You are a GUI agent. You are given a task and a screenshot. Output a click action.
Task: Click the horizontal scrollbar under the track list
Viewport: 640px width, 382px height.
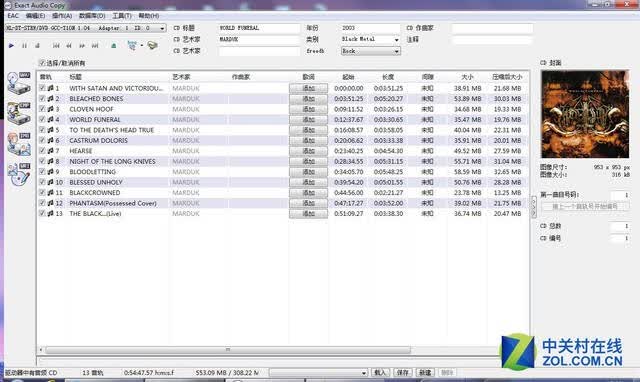[x=228, y=350]
